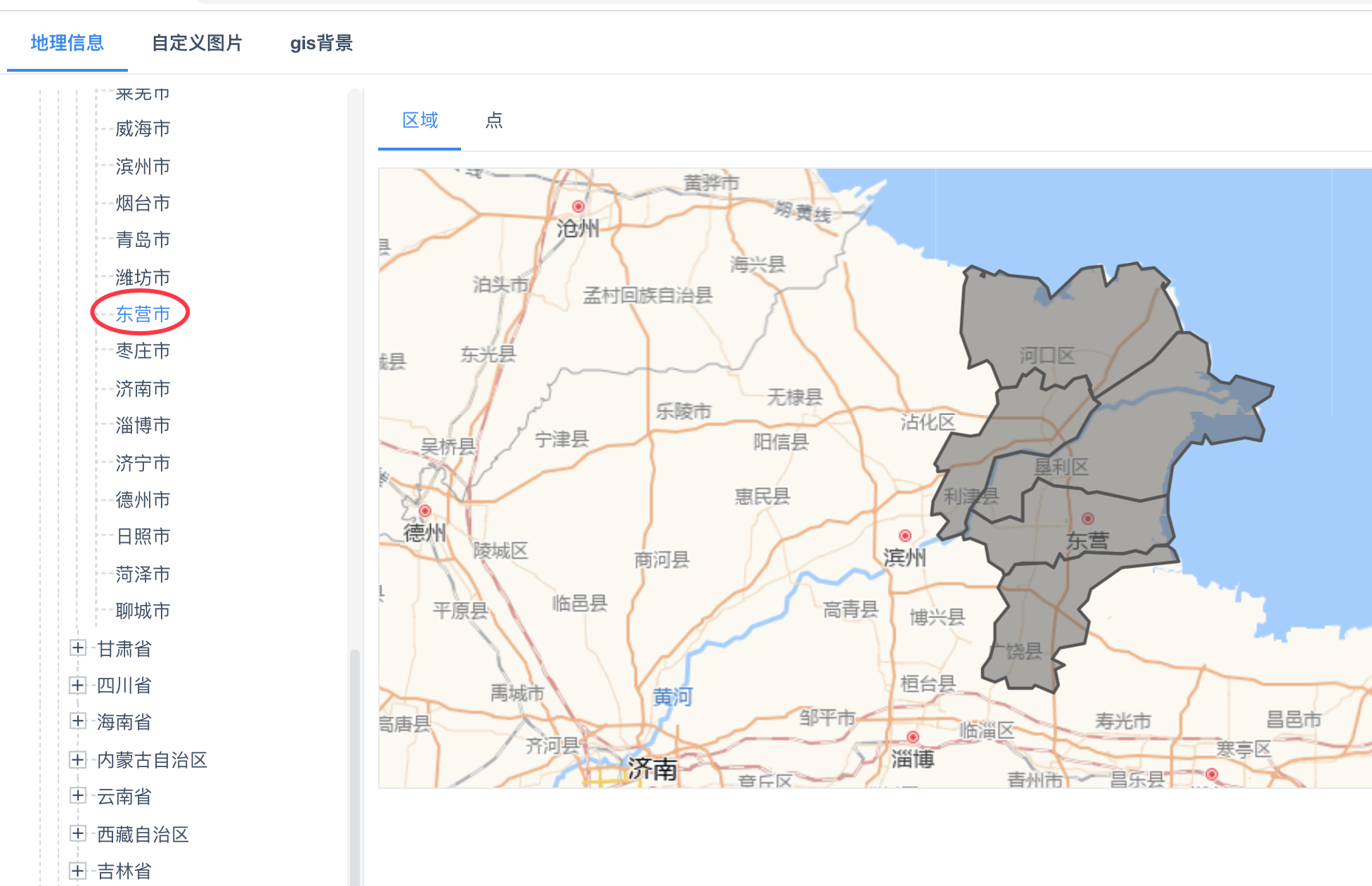Expand the 西藏自治区 node
Screen dimensions: 1372x886
[78, 833]
